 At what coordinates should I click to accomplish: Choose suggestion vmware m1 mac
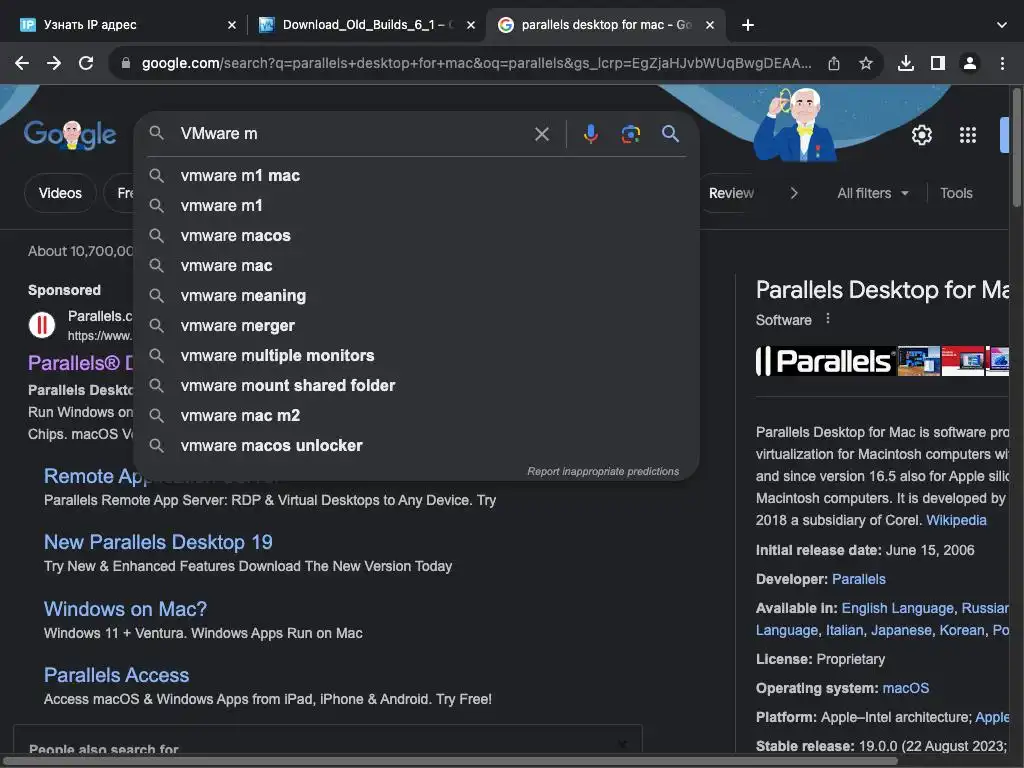point(416,176)
